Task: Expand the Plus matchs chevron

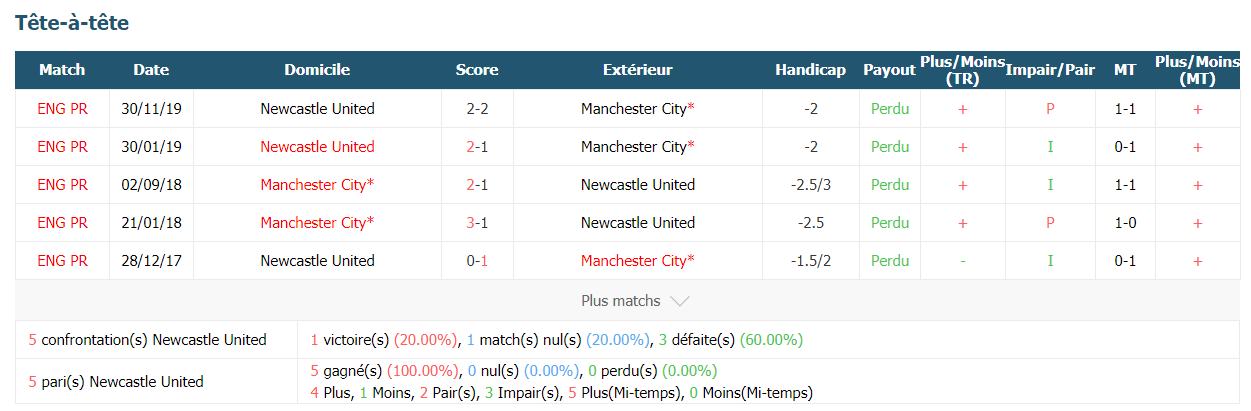Action: (x=679, y=300)
